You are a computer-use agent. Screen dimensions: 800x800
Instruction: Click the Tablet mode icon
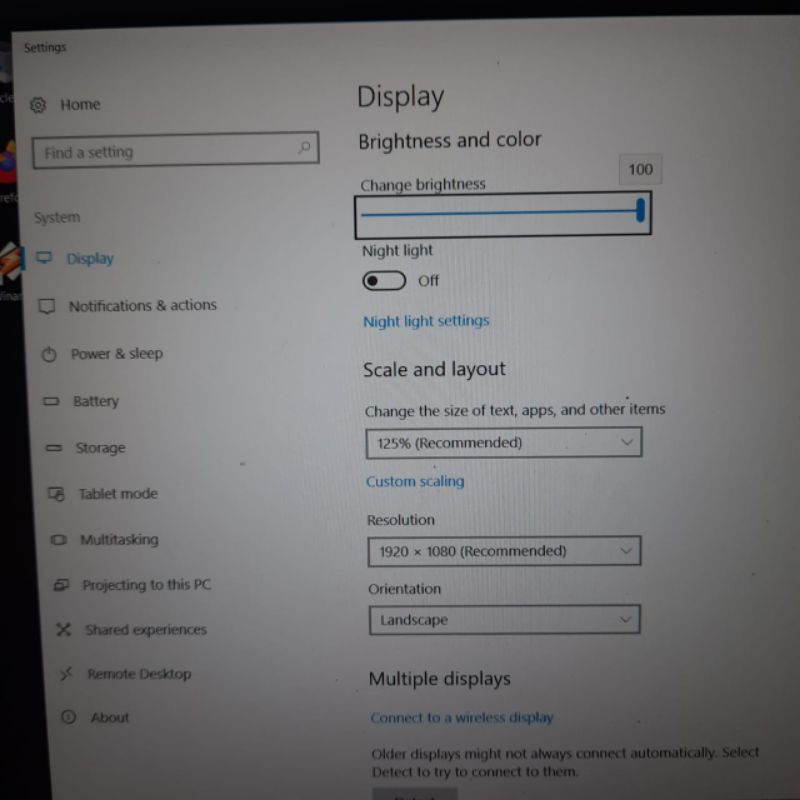point(57,494)
